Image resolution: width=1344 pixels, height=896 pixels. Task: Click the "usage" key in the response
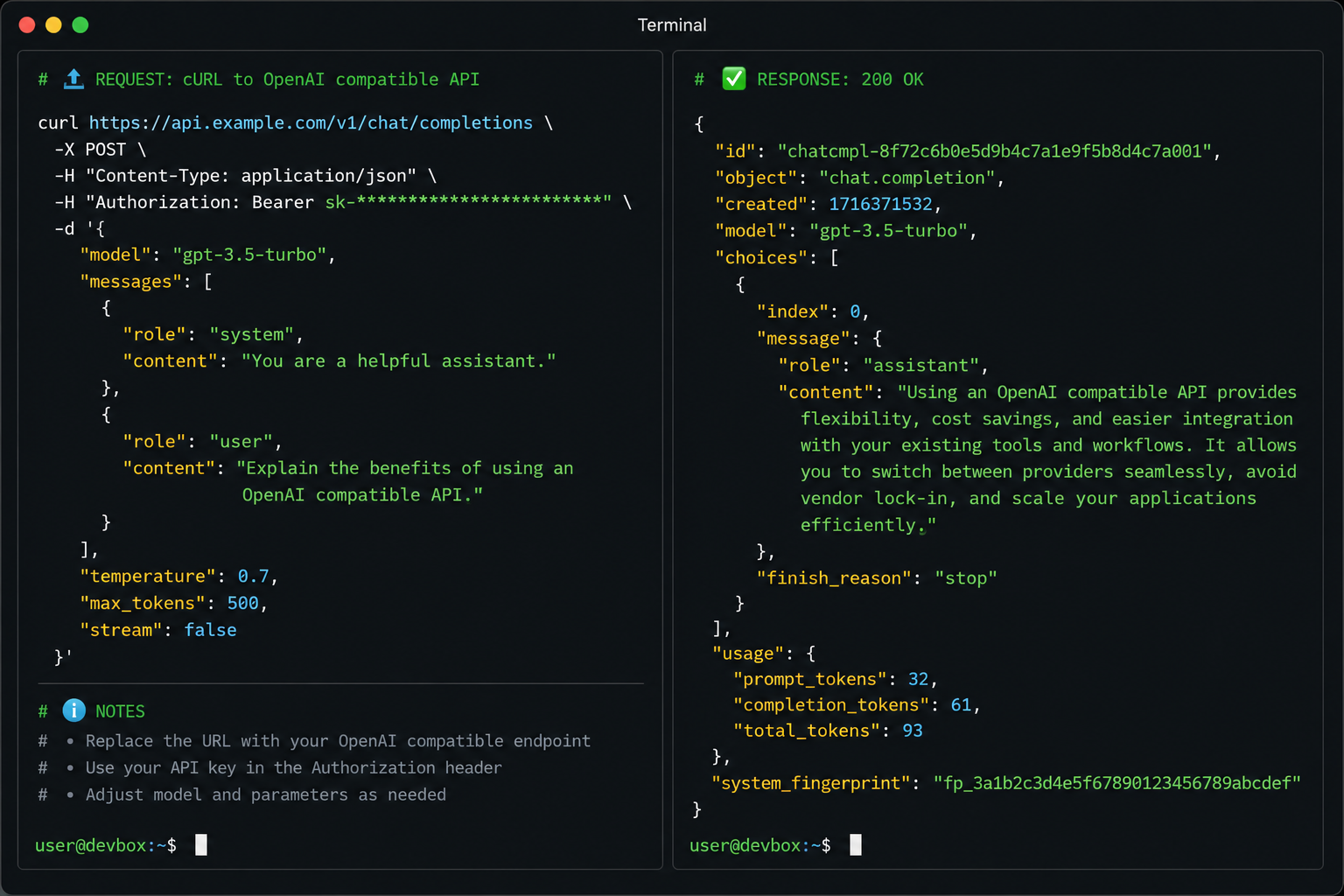point(748,653)
